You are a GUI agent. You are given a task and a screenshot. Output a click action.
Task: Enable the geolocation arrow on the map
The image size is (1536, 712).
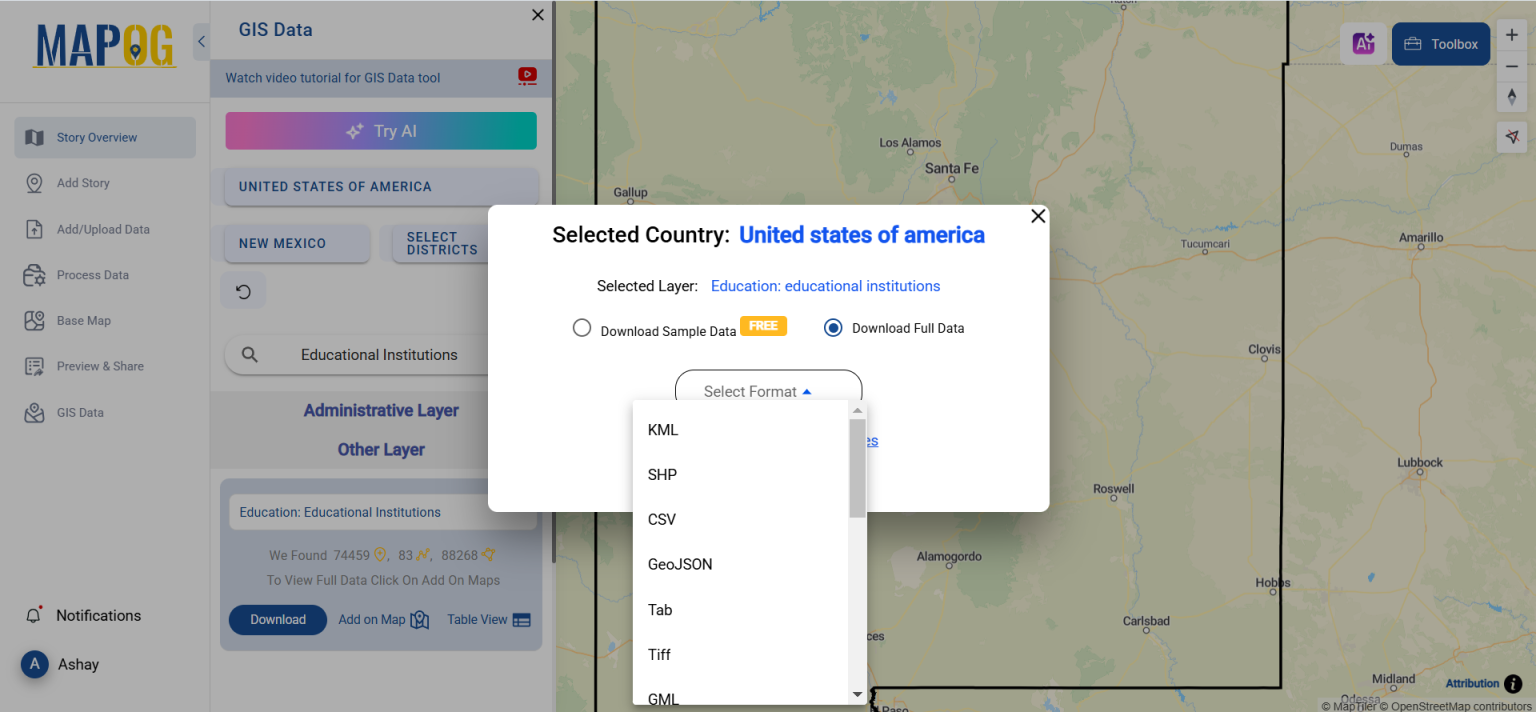pos(1512,137)
